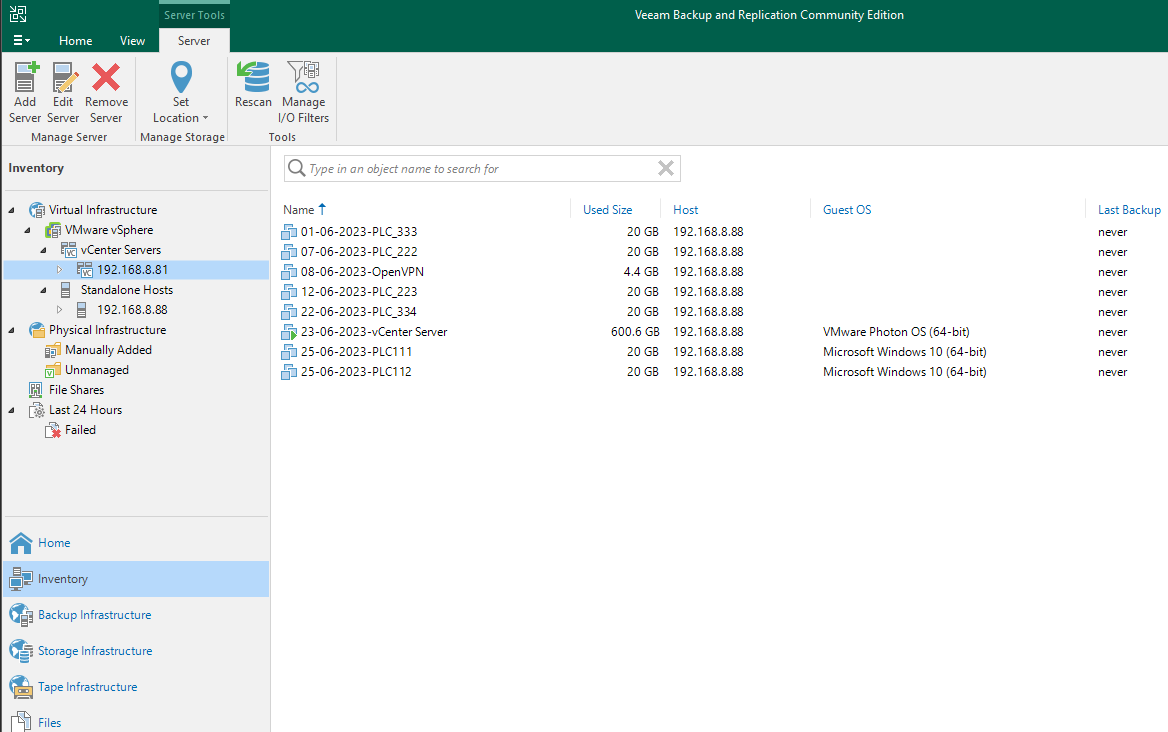The width and height of the screenshot is (1168, 732).
Task: Switch to the Home ribbon tab
Action: [x=75, y=40]
